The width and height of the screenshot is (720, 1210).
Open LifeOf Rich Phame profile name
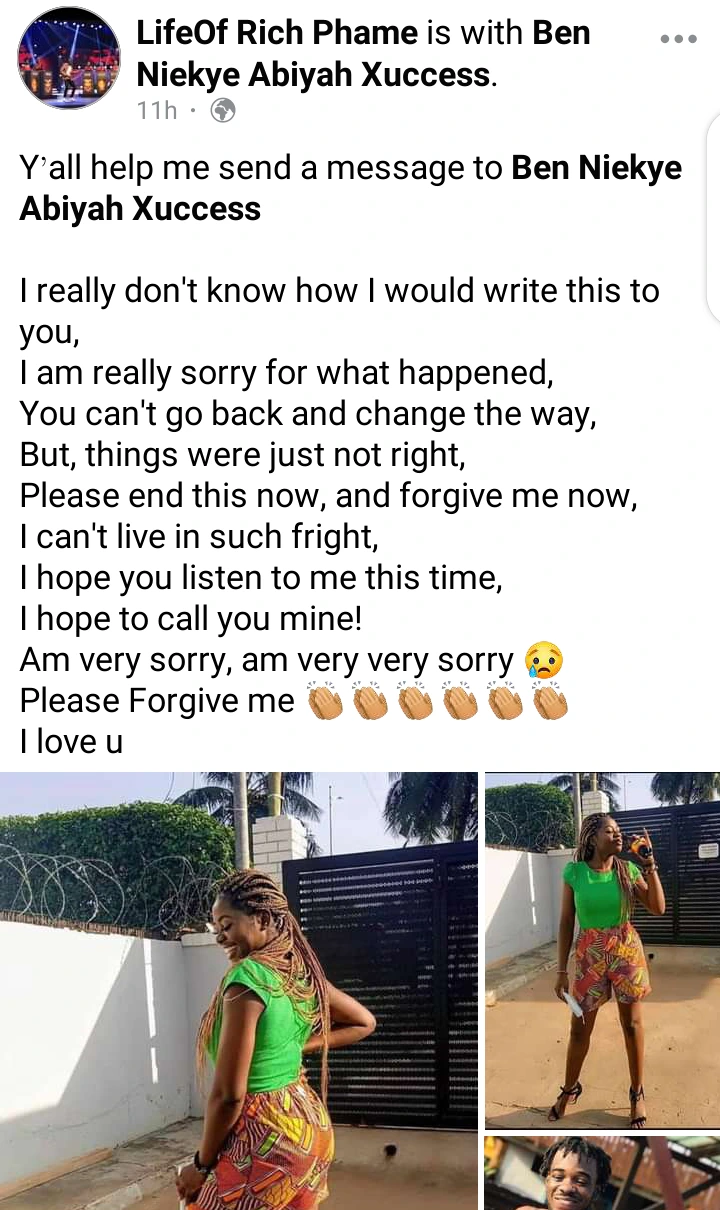coord(278,33)
